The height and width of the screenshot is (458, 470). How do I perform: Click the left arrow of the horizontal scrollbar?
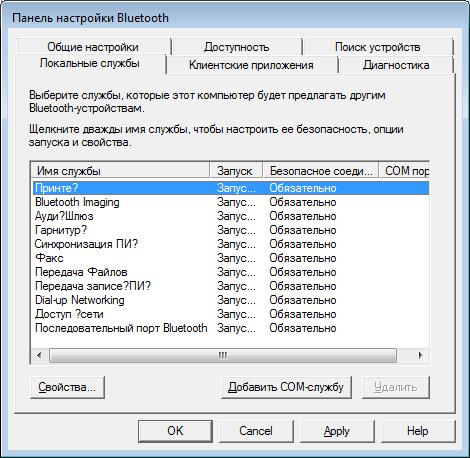pyautogui.click(x=39, y=355)
